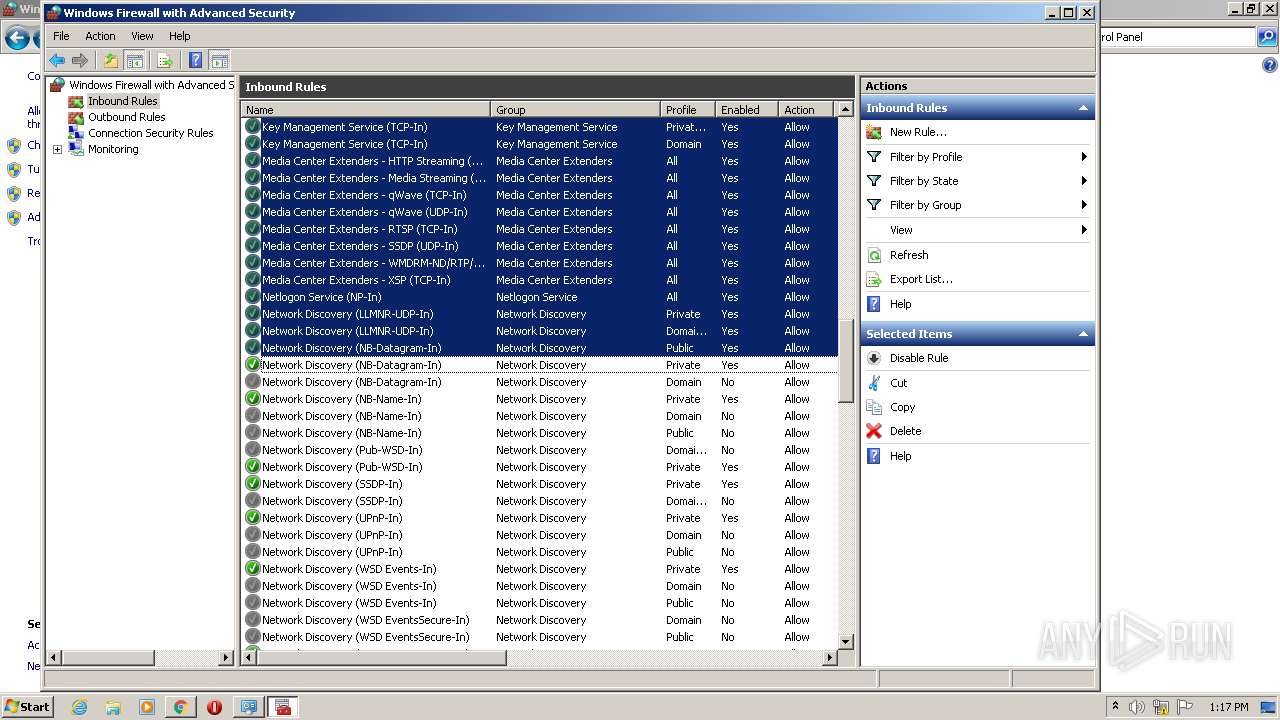Click Filter by Group funnel icon
This screenshot has width=1280, height=720.
click(x=874, y=205)
